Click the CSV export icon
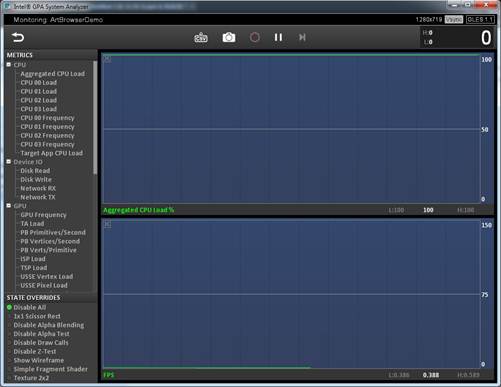 tap(201, 37)
